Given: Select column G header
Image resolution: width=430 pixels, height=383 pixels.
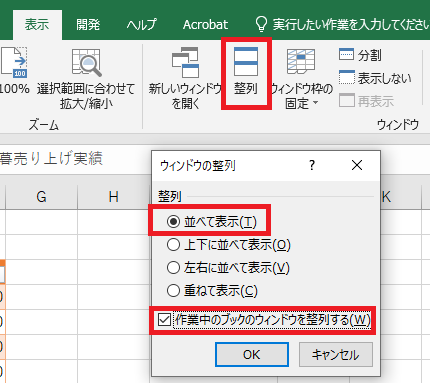Looking at the screenshot, I should coord(41,197).
